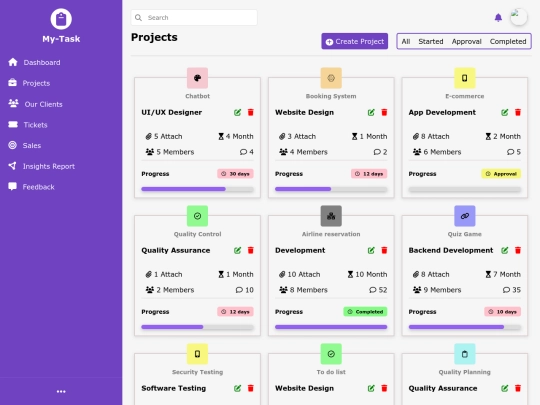The width and height of the screenshot is (540, 405).
Task: Click the Completed badge on Development card
Action: coord(365,312)
